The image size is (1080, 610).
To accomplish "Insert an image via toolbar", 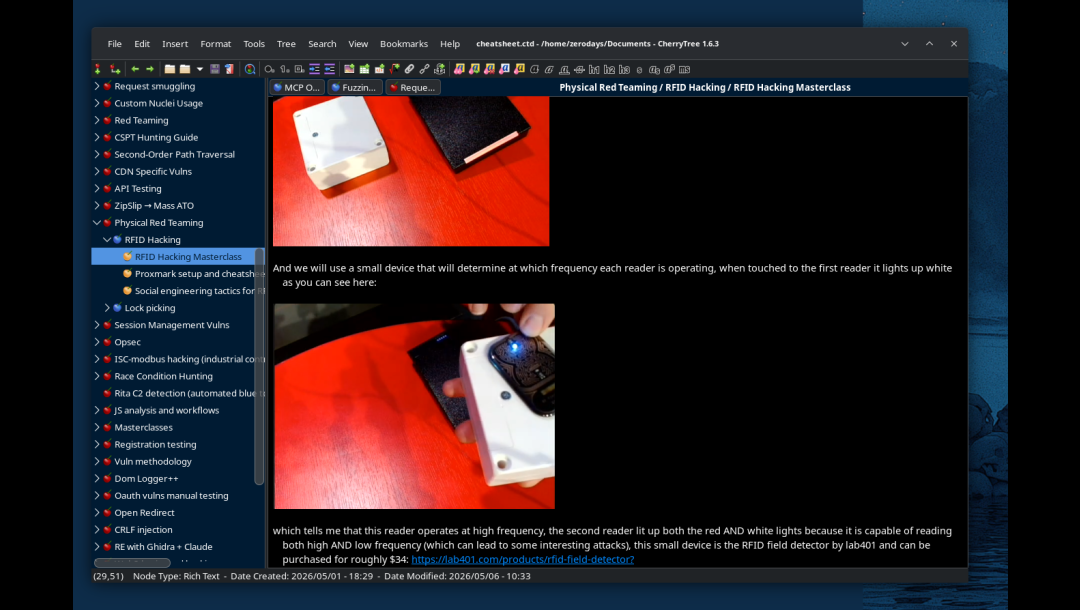I will 349,69.
